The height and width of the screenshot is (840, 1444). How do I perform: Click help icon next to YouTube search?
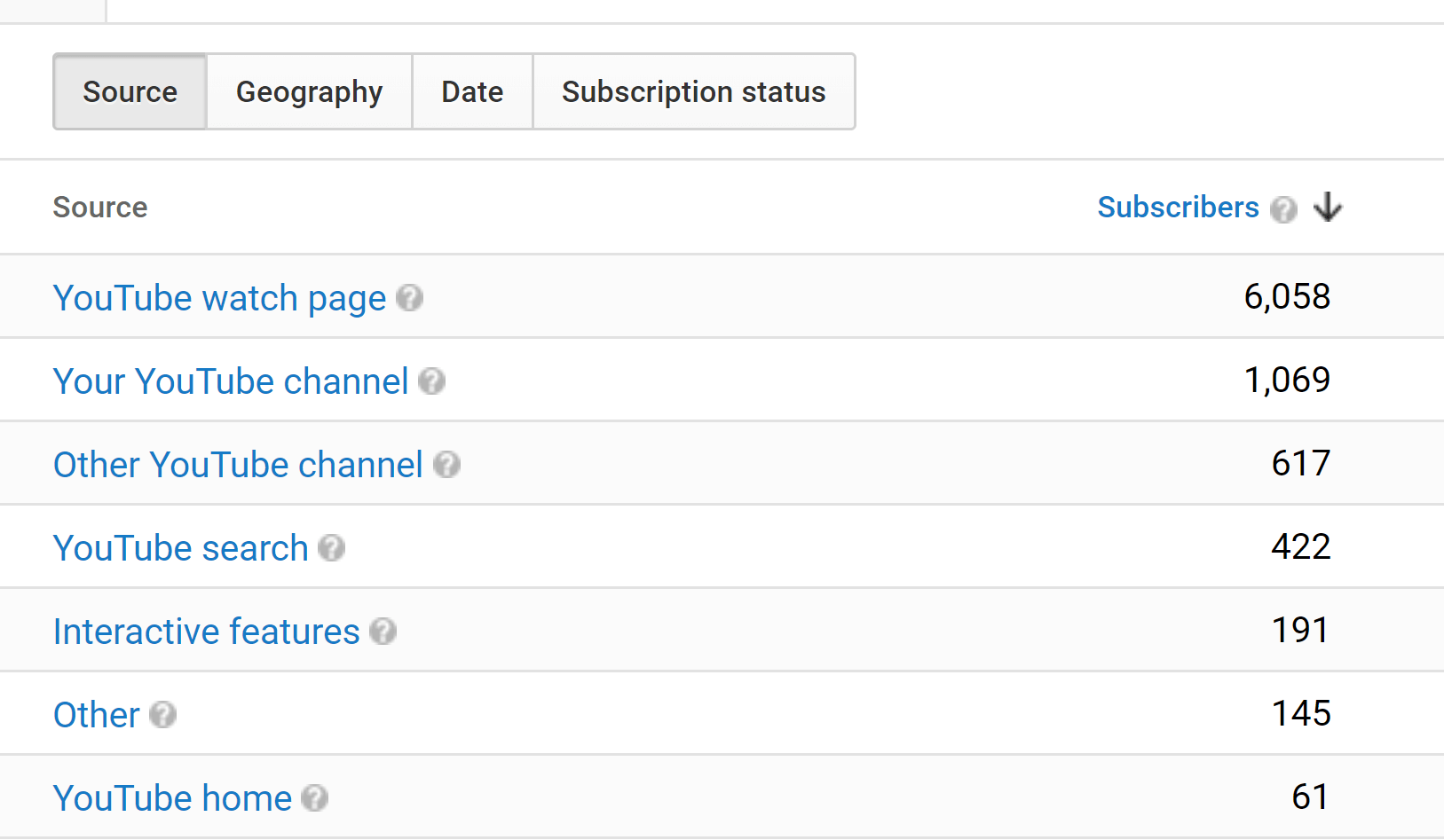pyautogui.click(x=331, y=548)
